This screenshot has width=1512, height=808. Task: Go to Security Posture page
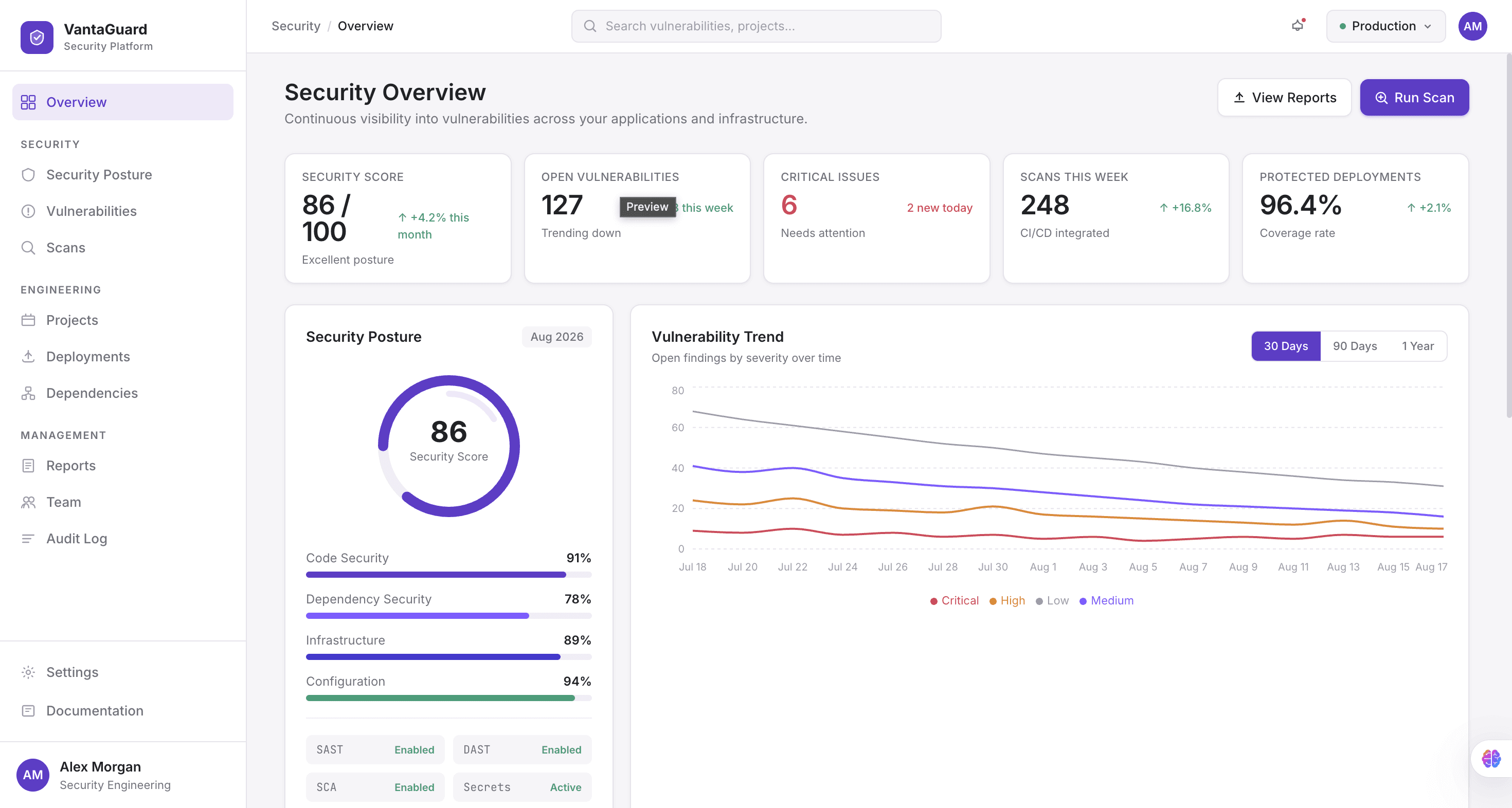123,175
